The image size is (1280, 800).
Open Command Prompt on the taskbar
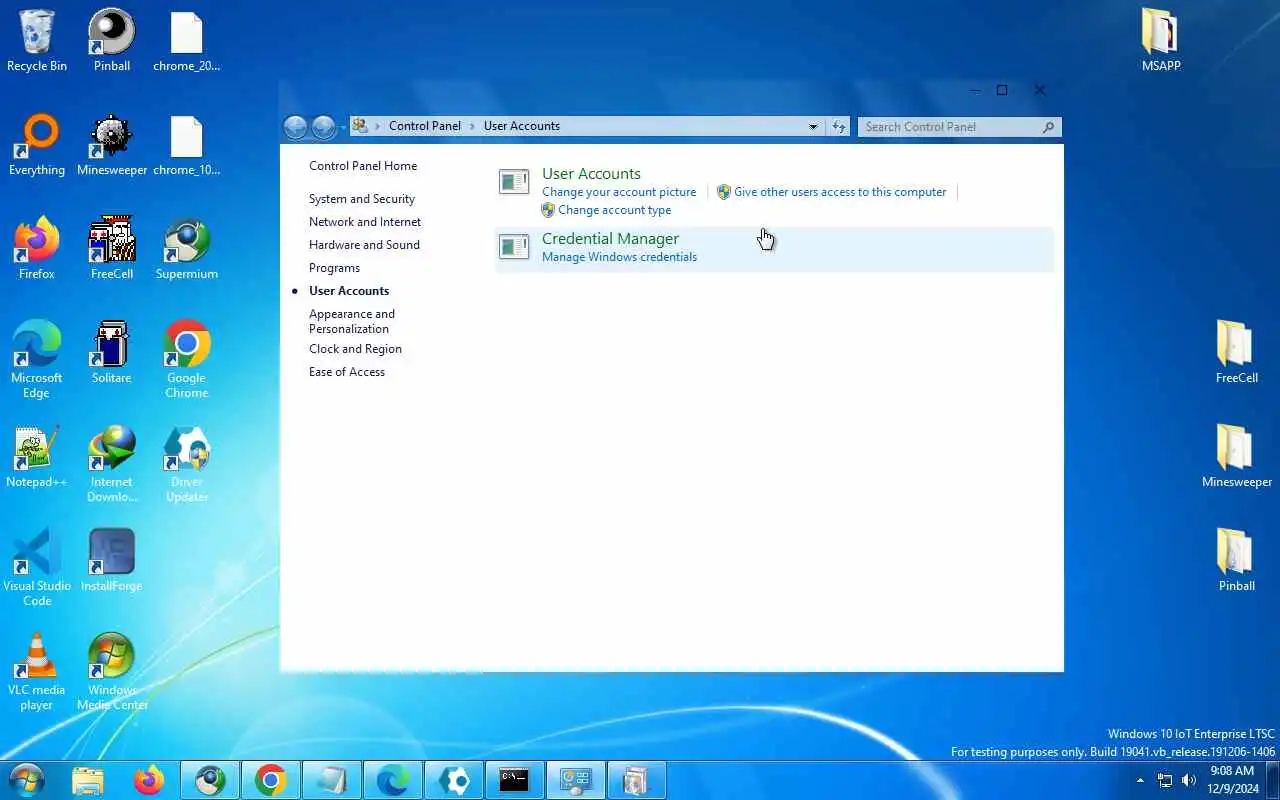514,780
